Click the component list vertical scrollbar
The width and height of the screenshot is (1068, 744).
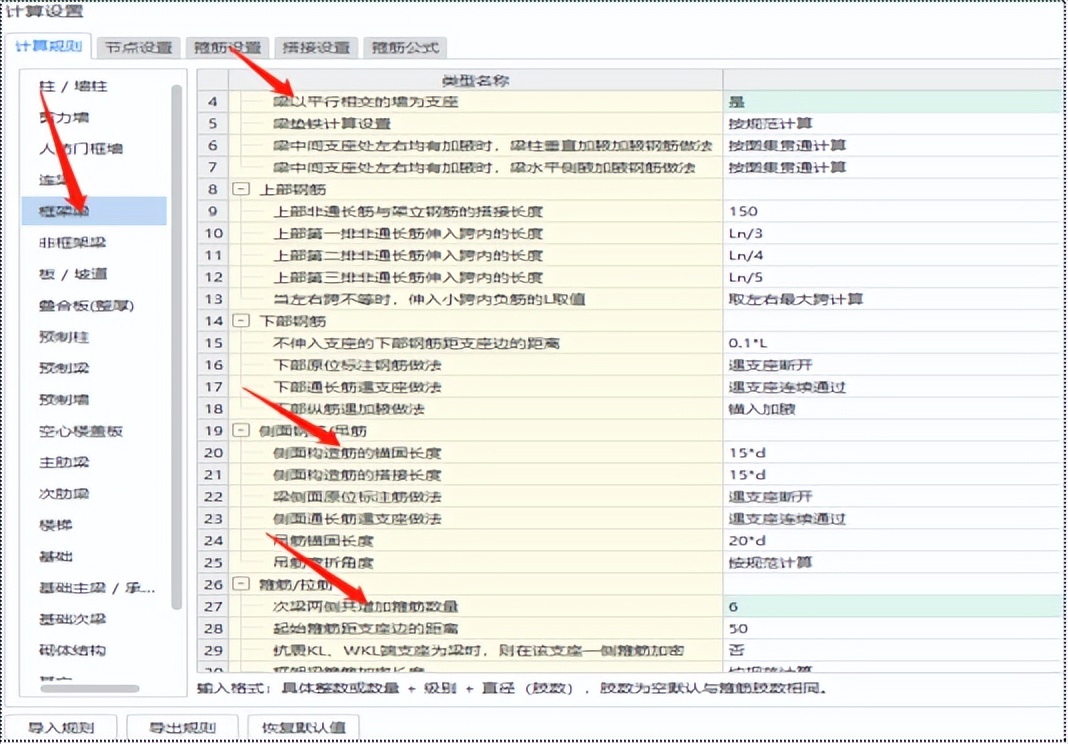pyautogui.click(x=176, y=346)
